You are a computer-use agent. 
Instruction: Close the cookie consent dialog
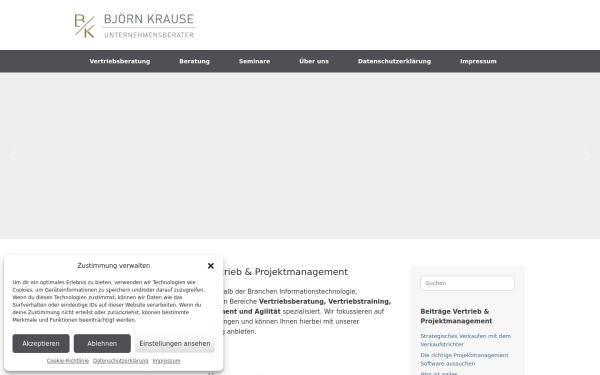210,266
